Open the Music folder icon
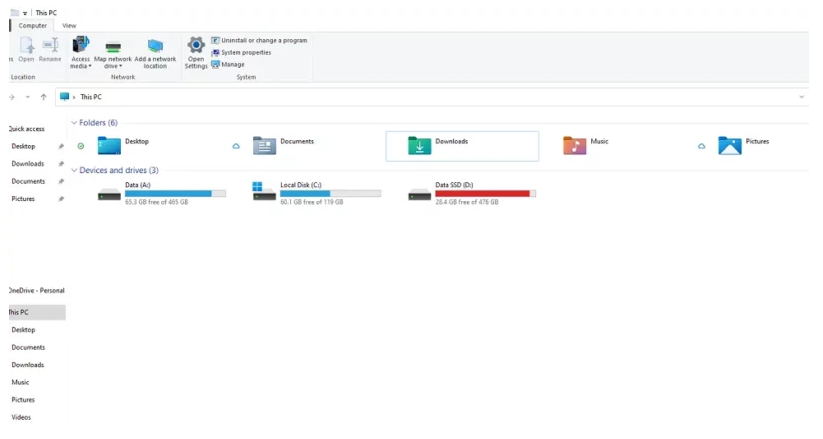This screenshot has width=823, height=439. pyautogui.click(x=574, y=146)
